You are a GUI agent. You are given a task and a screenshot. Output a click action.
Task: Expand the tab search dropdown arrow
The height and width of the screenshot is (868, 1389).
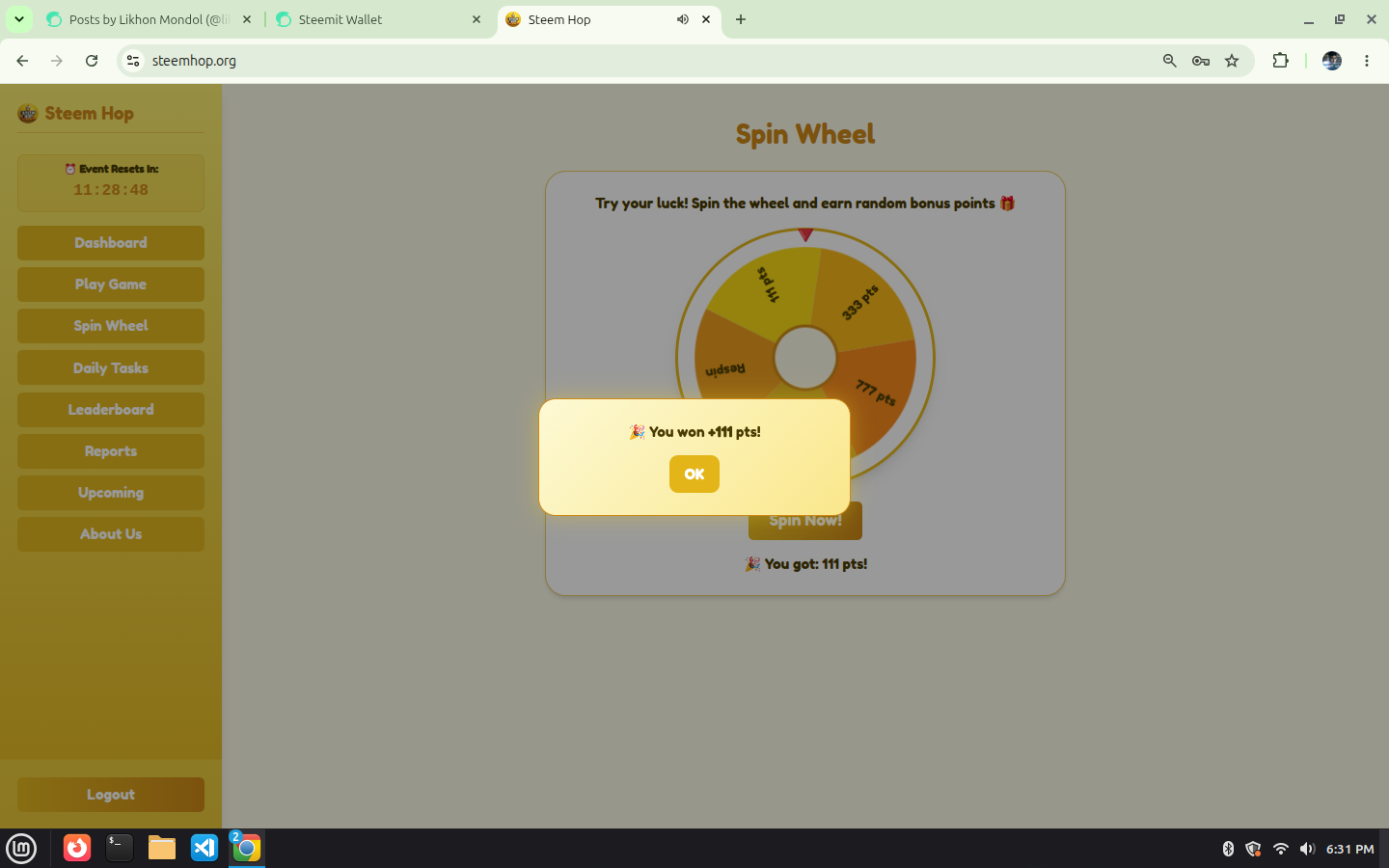[18, 19]
